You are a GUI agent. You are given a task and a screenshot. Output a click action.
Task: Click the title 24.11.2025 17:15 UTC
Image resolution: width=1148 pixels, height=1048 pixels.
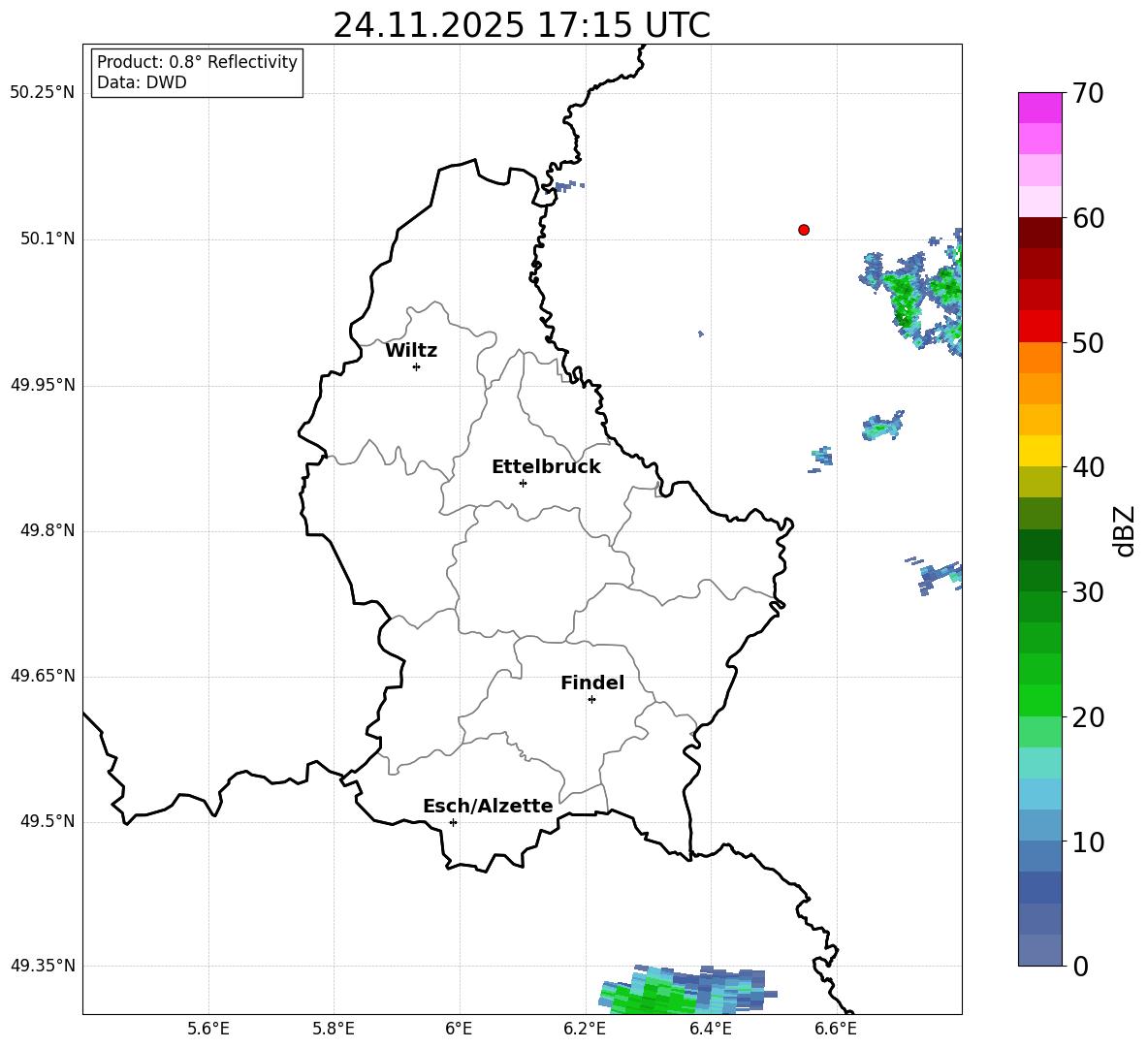[x=522, y=25]
